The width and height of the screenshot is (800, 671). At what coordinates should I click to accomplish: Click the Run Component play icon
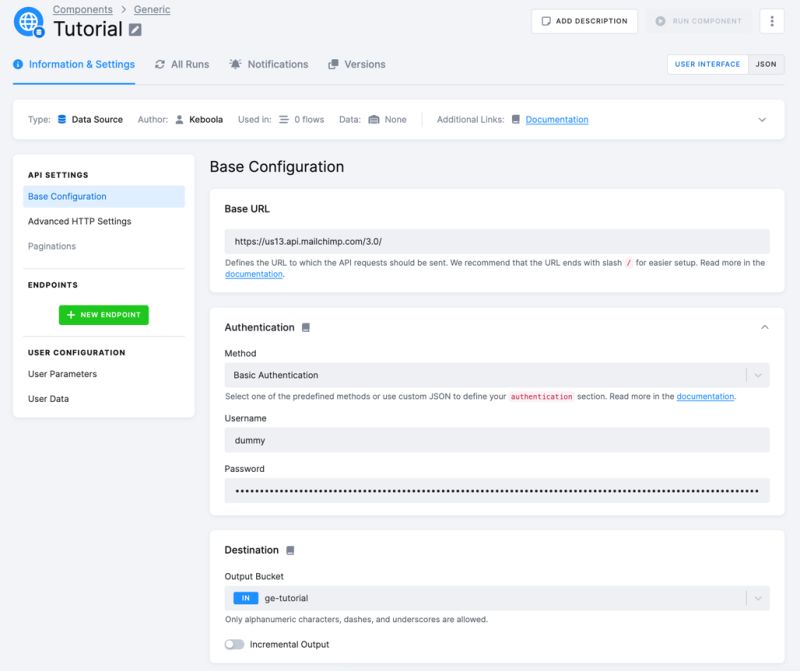(663, 20)
